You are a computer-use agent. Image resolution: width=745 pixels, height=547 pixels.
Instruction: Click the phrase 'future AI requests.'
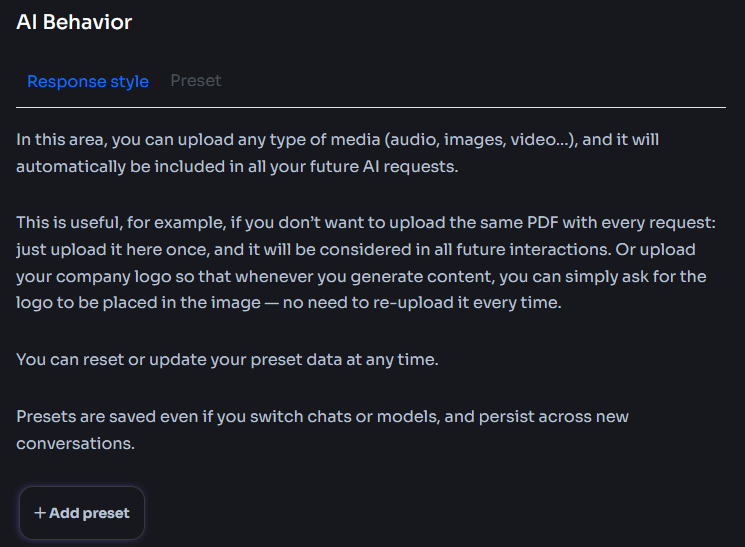[x=384, y=167]
